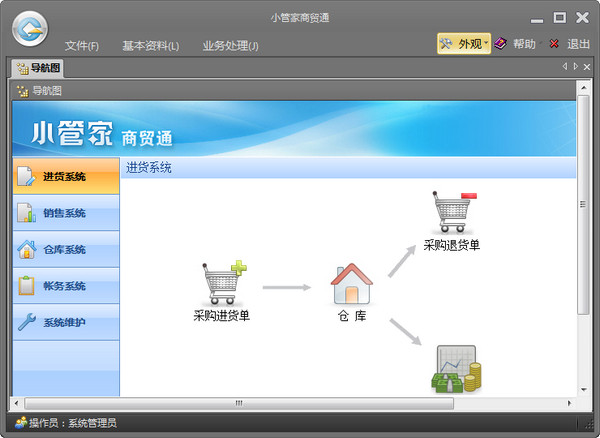Open 帐务系统 from the sidebar
600x438 pixels.
66,286
